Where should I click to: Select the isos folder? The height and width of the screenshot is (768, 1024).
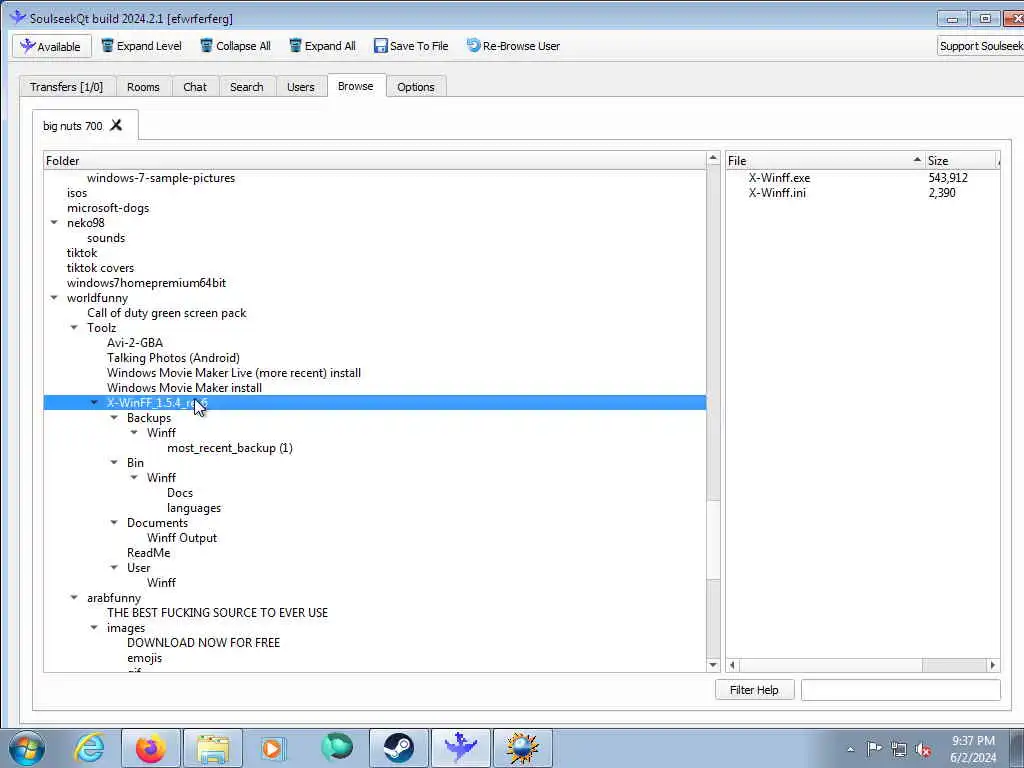click(x=76, y=193)
